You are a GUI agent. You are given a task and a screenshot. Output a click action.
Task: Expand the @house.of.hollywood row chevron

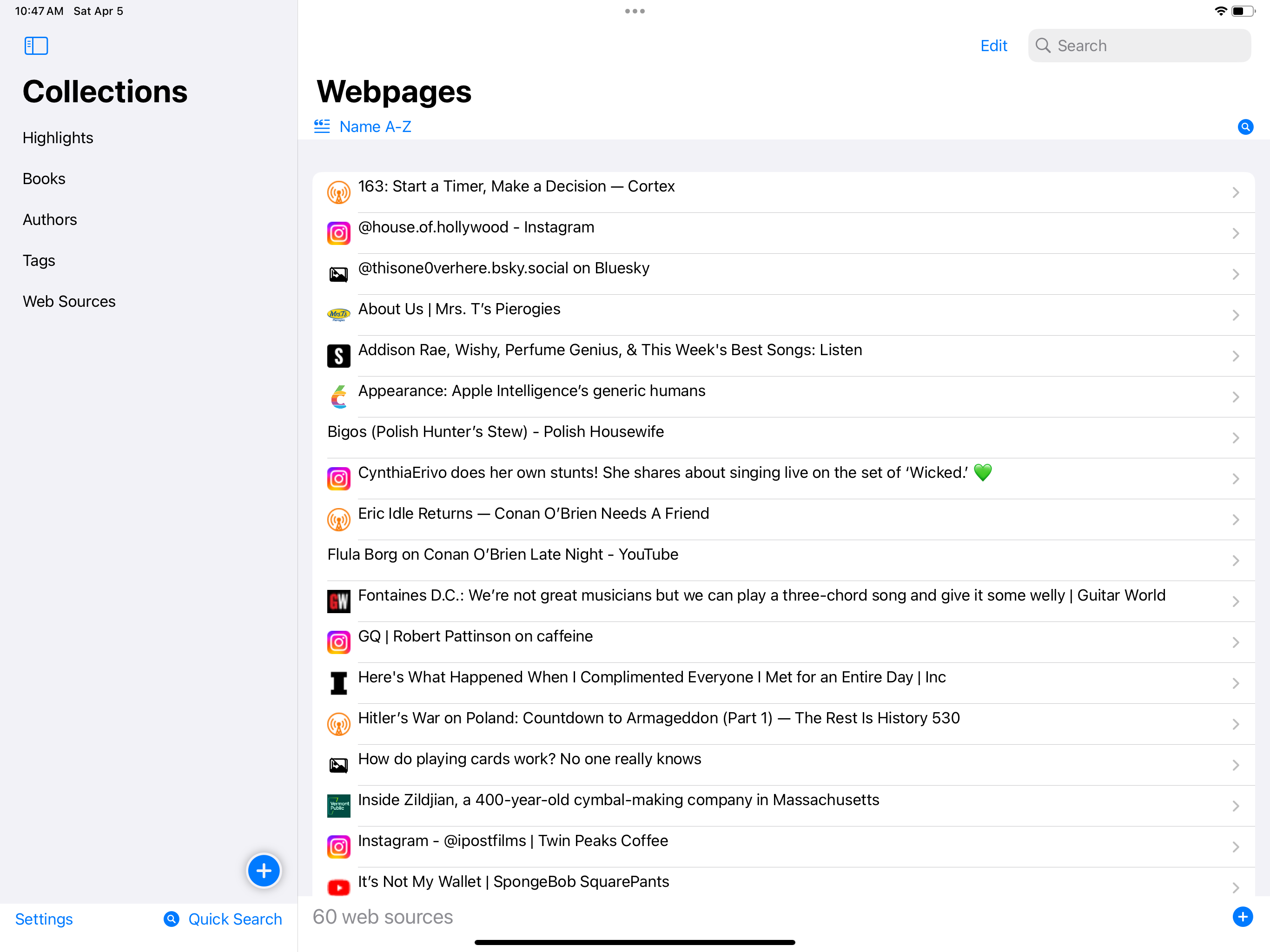(1236, 233)
